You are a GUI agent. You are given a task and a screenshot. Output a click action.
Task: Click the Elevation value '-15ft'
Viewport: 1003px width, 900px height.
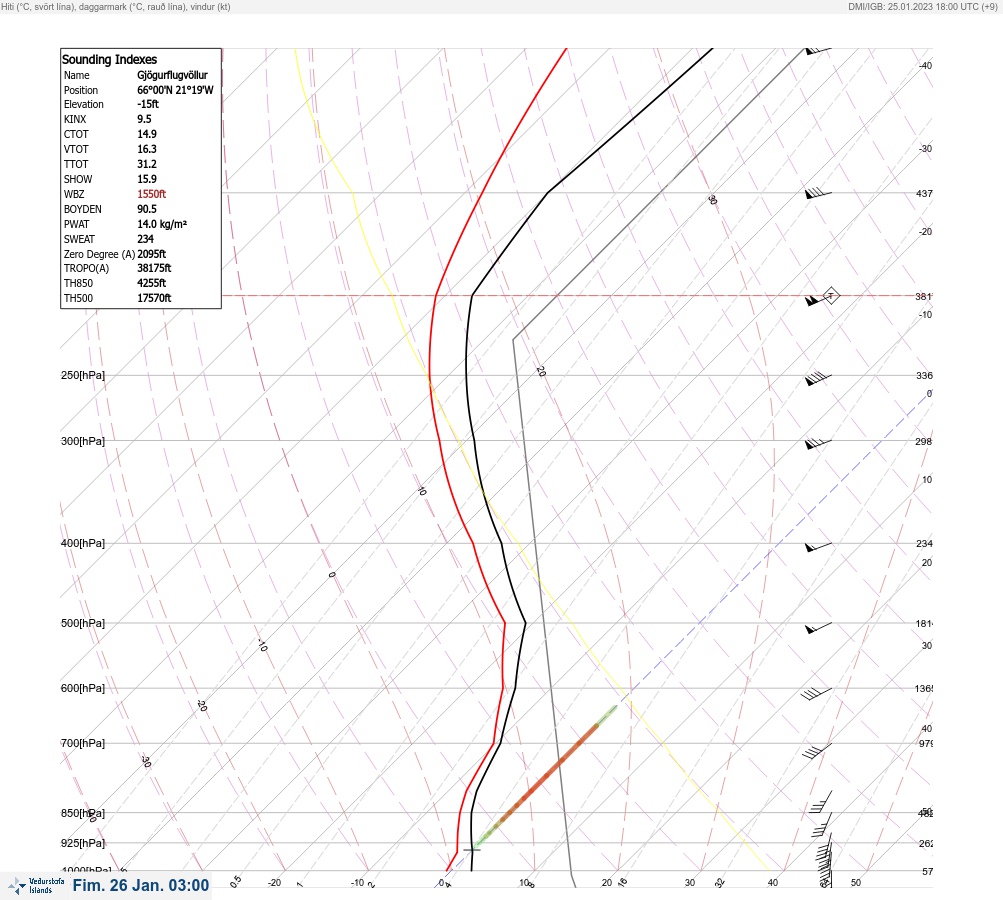point(148,104)
